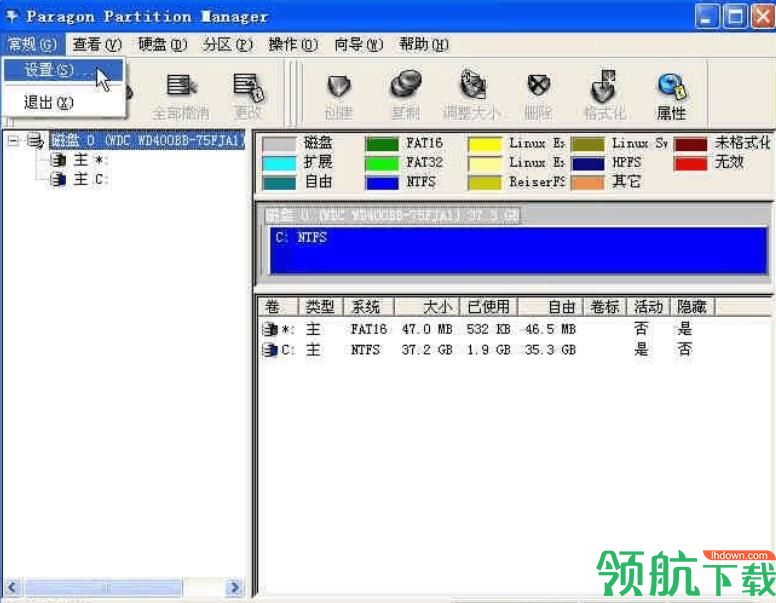Sort by the 类型 column header
The width and height of the screenshot is (776, 603).
point(321,307)
